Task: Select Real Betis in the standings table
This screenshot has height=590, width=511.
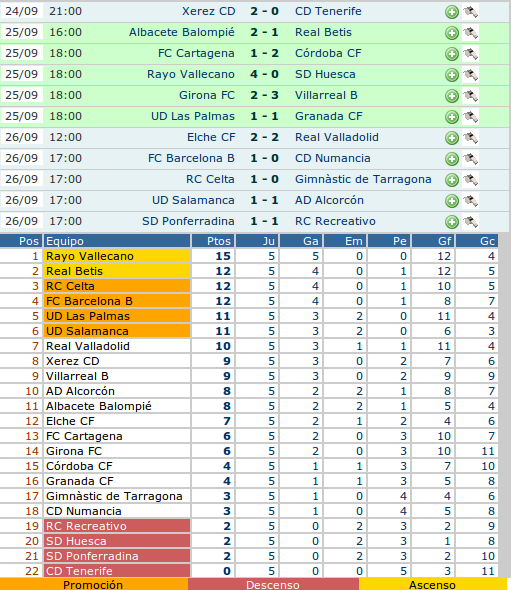Action: tap(74, 271)
